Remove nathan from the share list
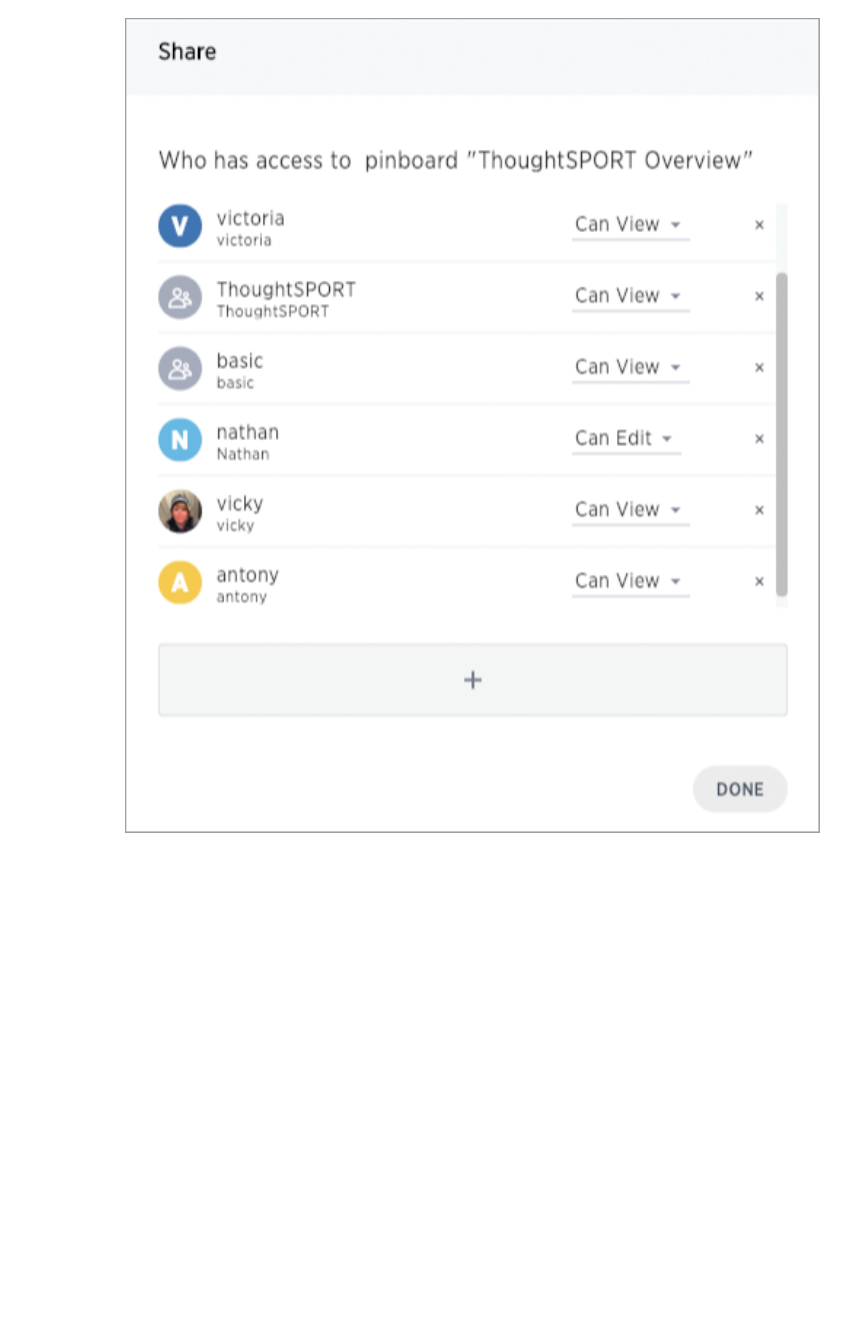Viewport: 864px width, 1344px height. click(759, 439)
